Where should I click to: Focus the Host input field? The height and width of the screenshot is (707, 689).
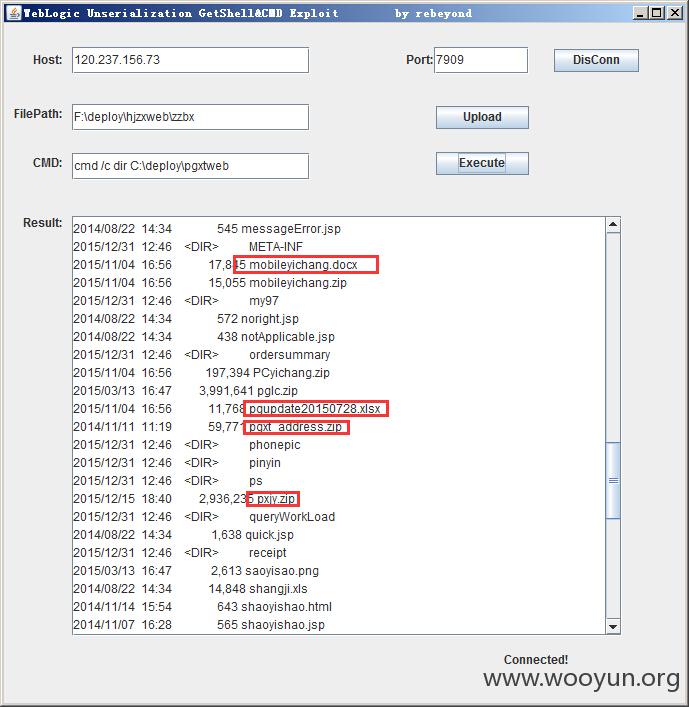click(x=190, y=60)
